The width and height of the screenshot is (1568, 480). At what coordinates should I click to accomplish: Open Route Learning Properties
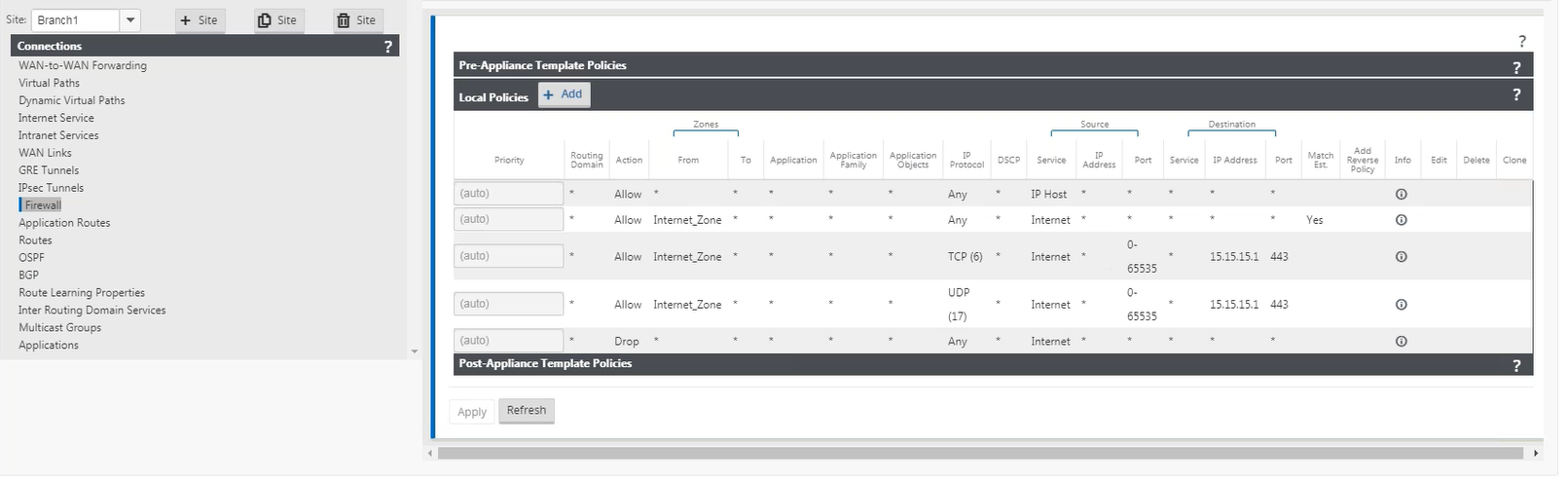(82, 293)
